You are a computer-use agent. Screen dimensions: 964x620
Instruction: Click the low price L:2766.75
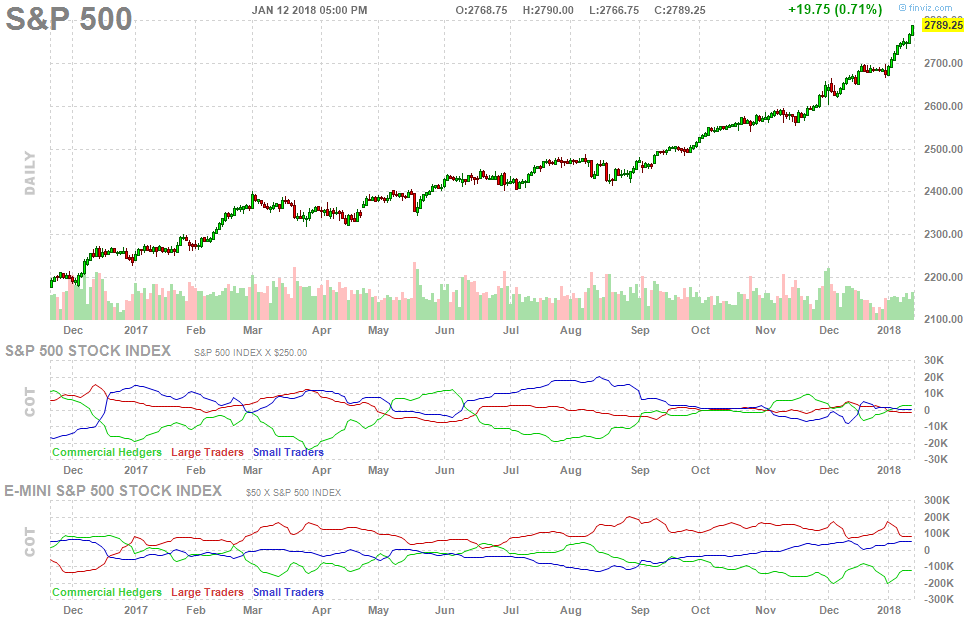614,10
